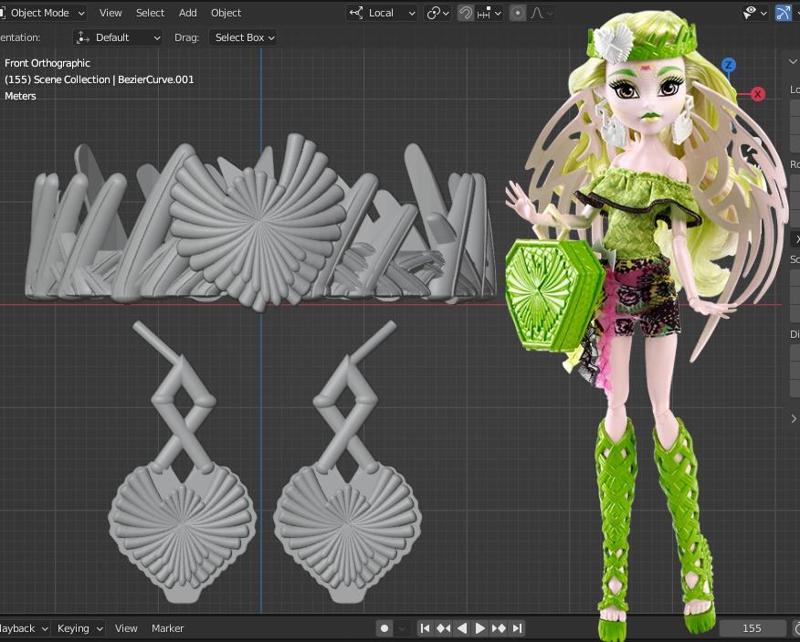Toggle proportional editing
Viewport: 800px width, 642px height.
tap(517, 13)
